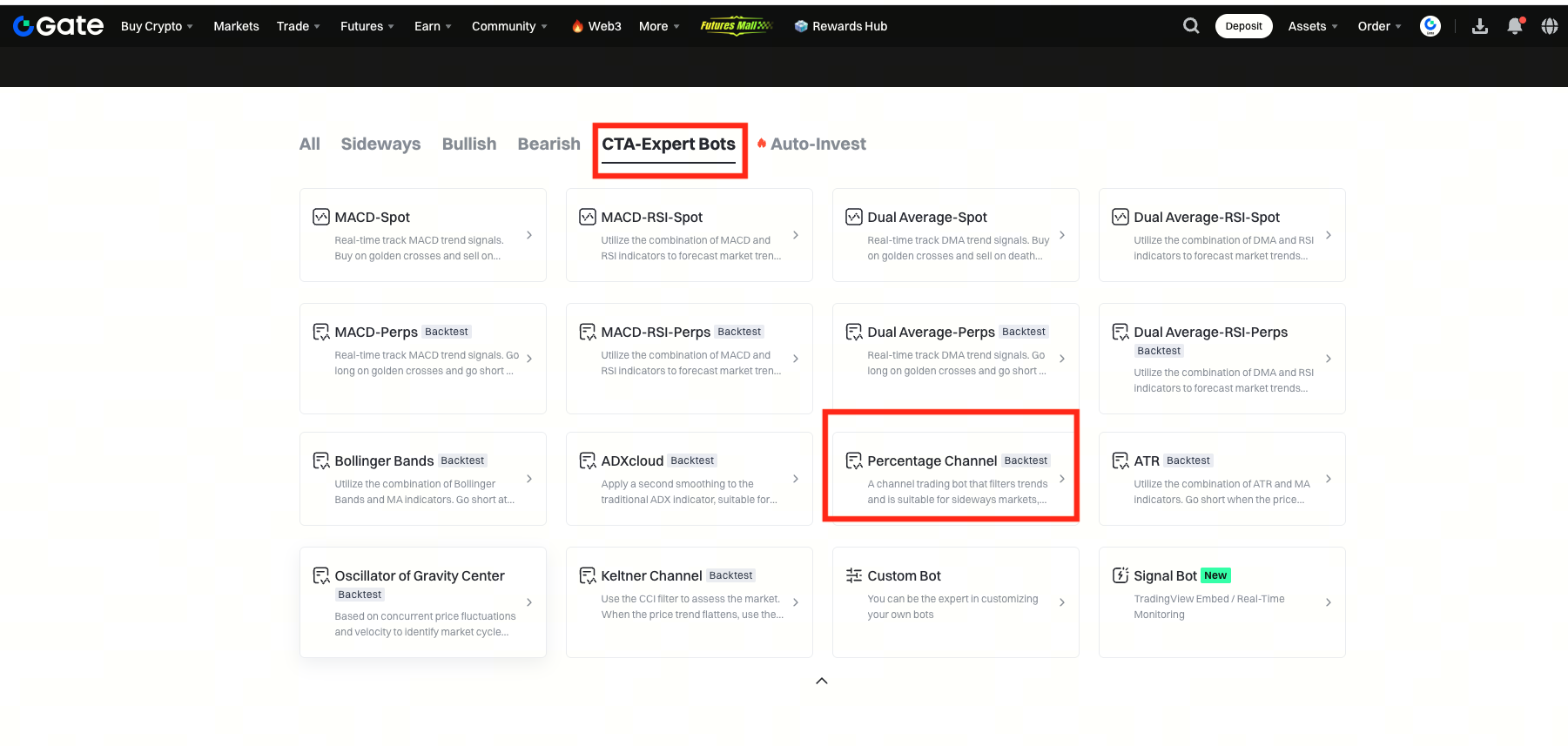The image size is (1568, 746).
Task: Expand the Futures menu
Action: [x=367, y=26]
